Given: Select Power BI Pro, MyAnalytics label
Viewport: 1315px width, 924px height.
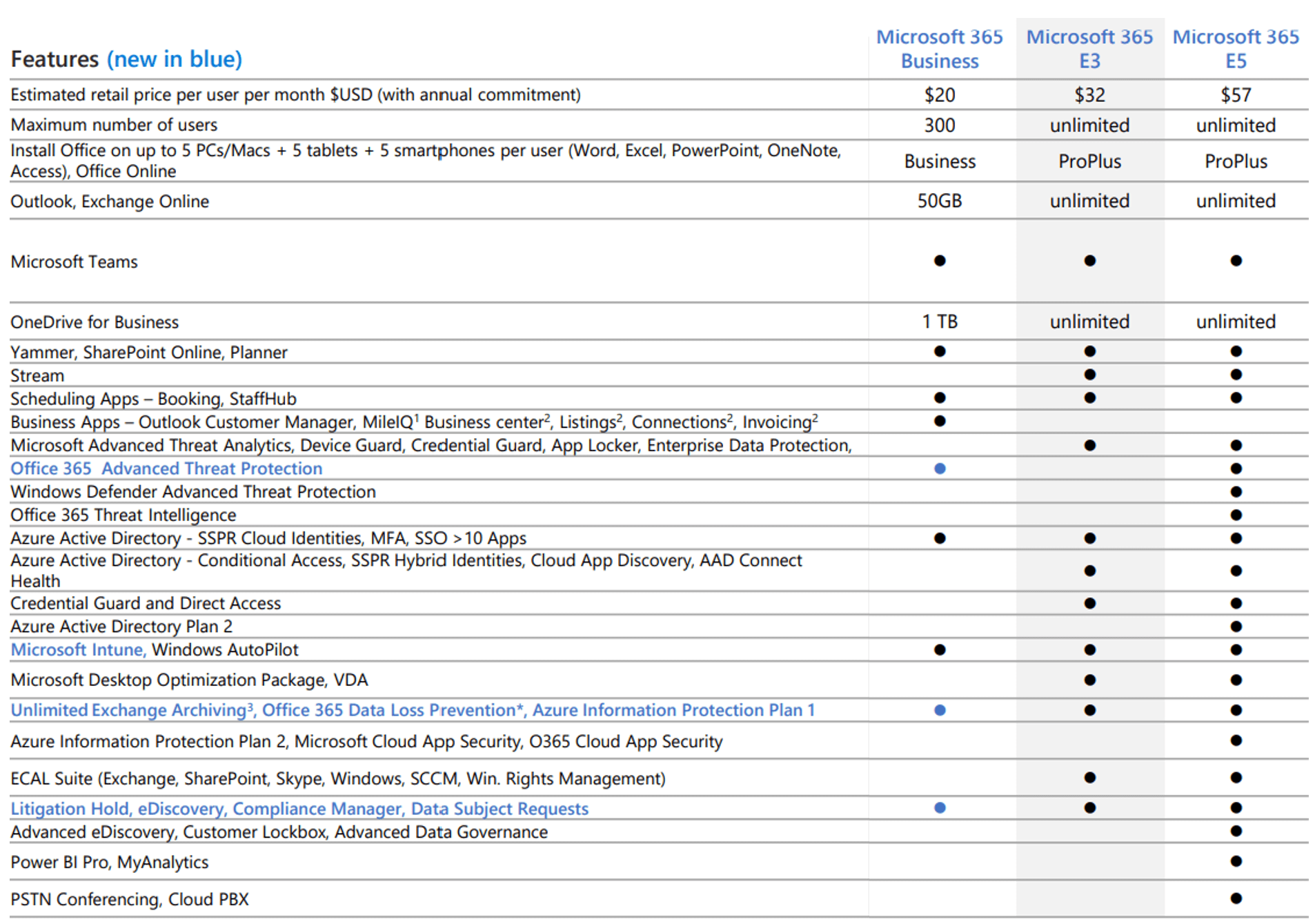Looking at the screenshot, I should (x=109, y=863).
